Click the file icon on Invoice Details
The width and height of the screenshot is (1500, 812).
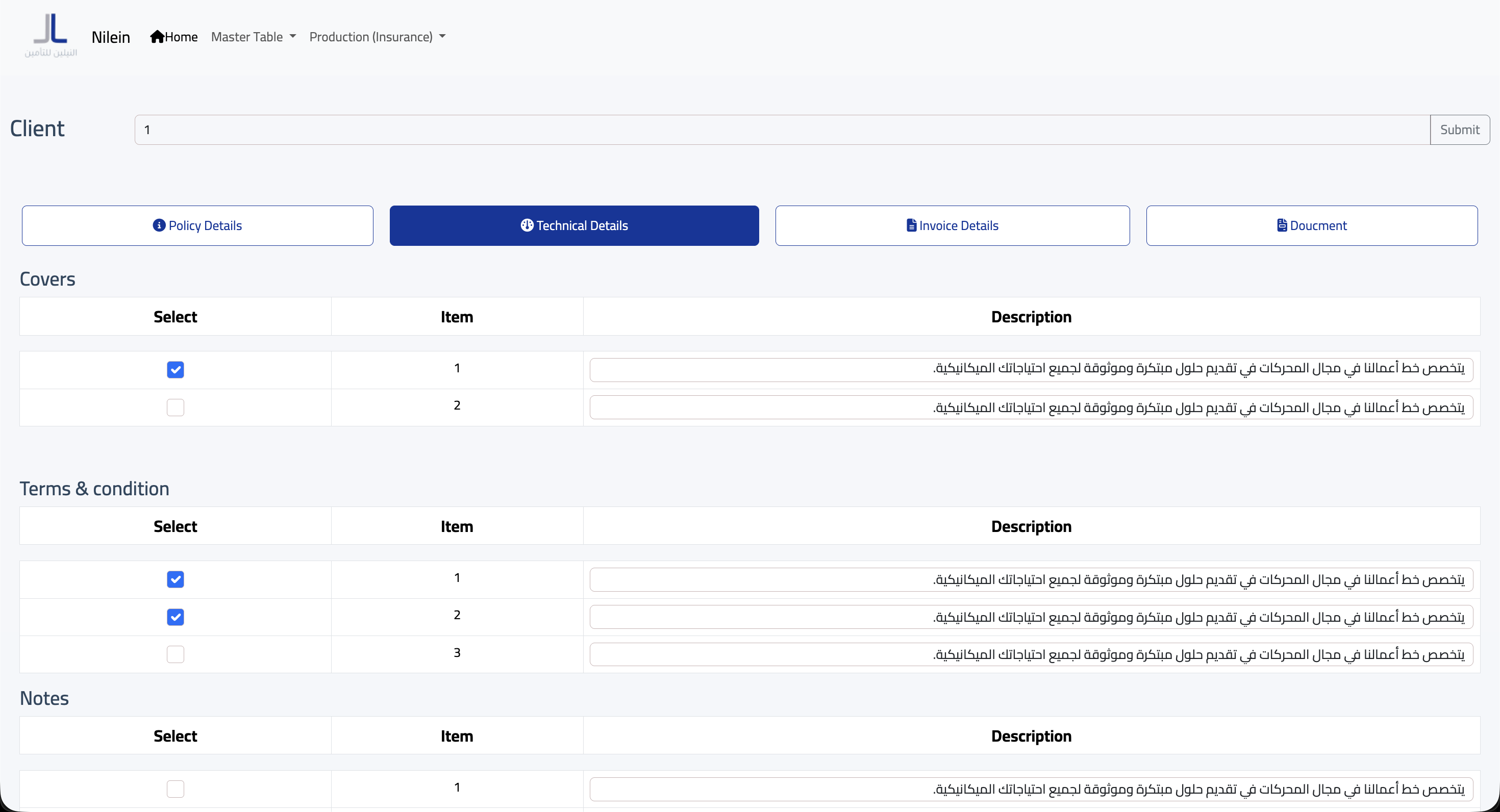coord(911,225)
